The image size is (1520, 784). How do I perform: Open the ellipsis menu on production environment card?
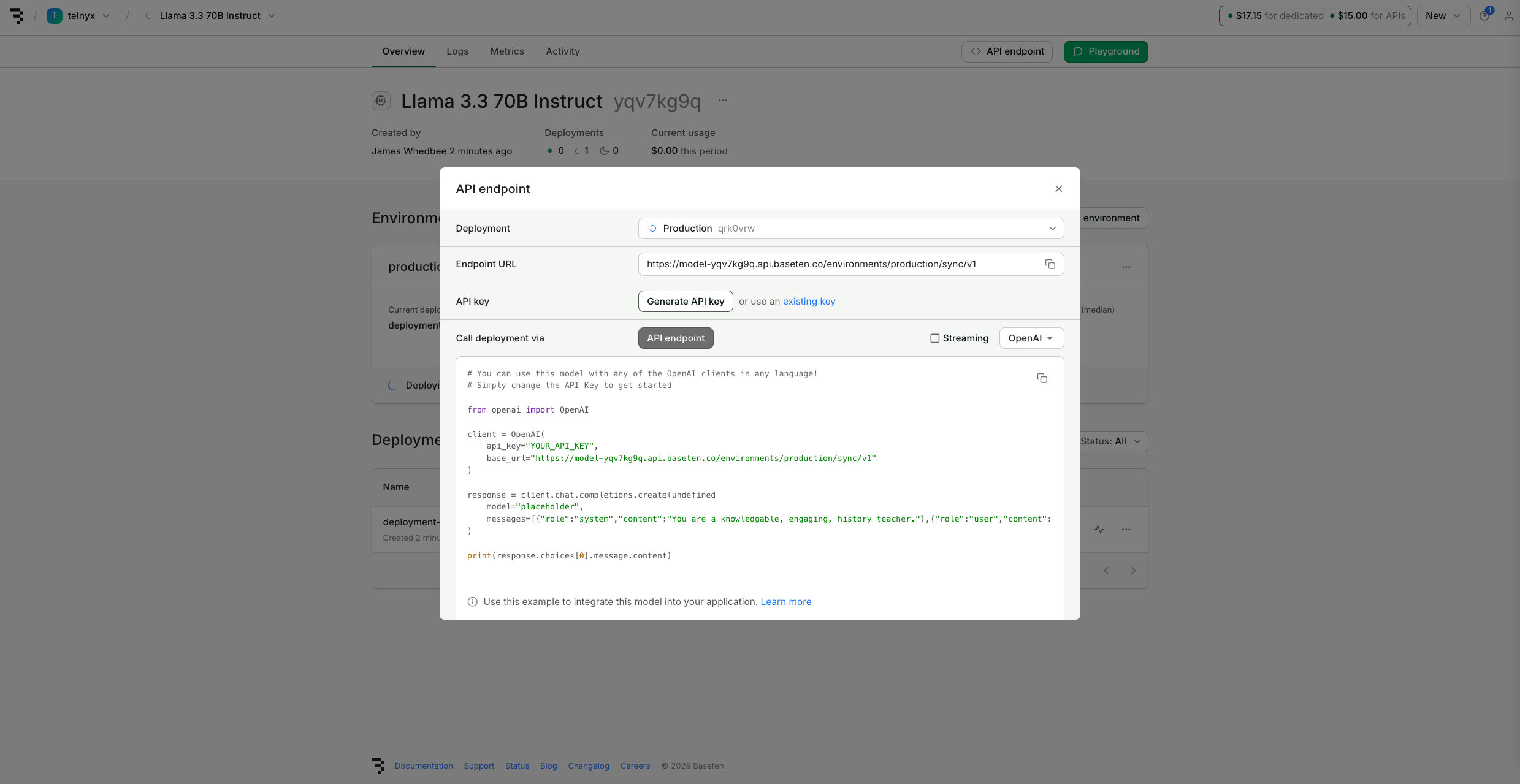pyautogui.click(x=1126, y=267)
